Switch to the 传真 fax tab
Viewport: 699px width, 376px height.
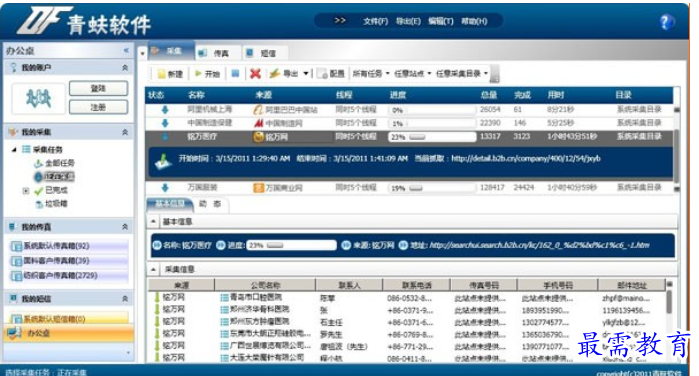click(218, 53)
